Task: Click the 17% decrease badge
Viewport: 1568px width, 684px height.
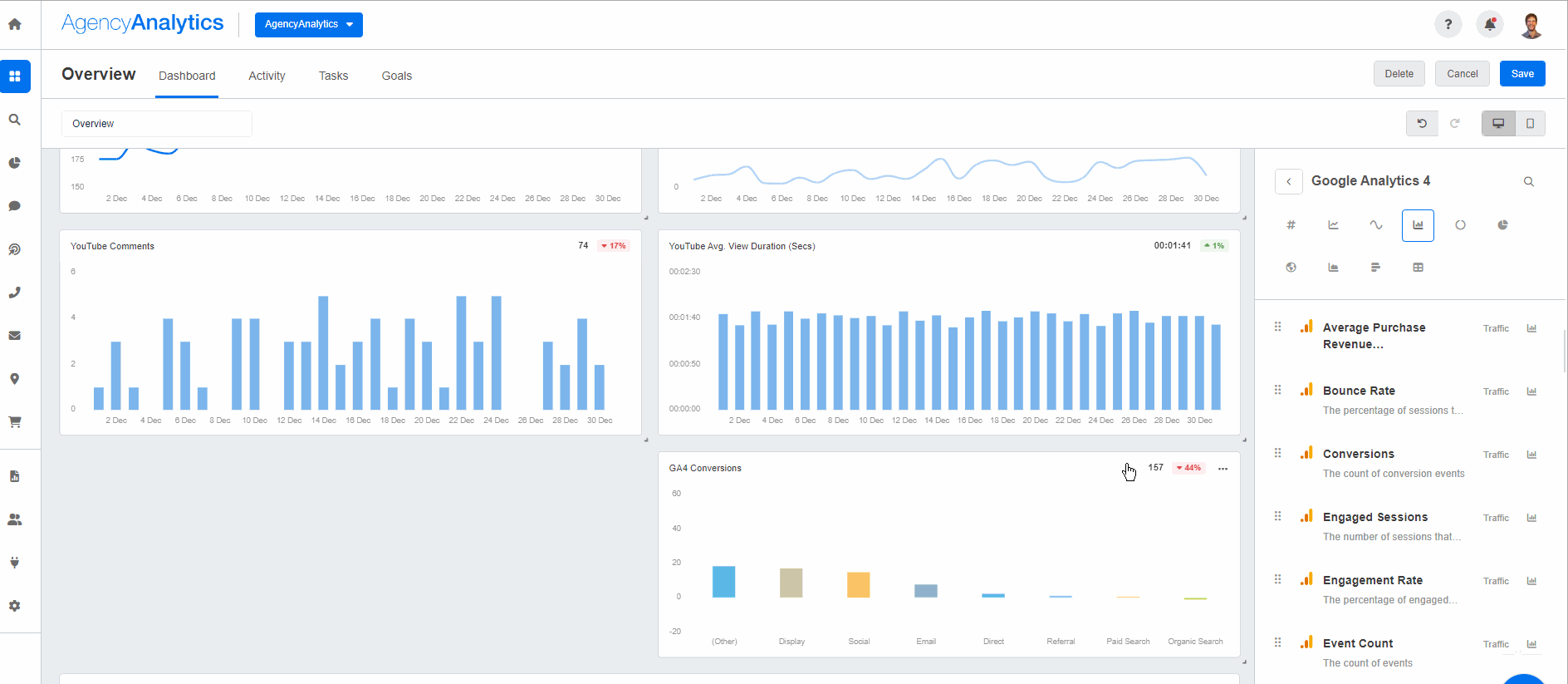Action: click(x=614, y=246)
